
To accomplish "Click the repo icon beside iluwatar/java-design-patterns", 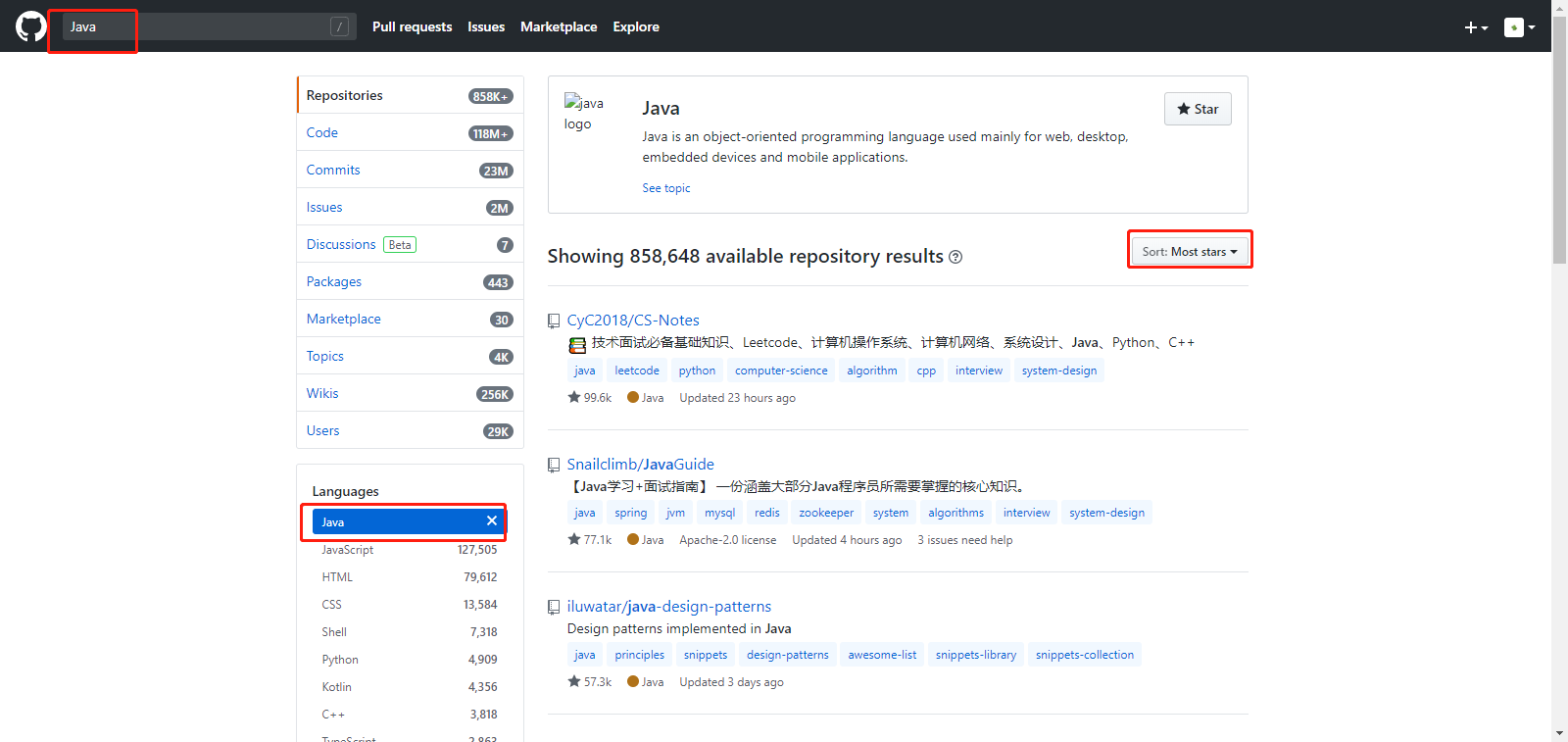I will click(x=554, y=607).
